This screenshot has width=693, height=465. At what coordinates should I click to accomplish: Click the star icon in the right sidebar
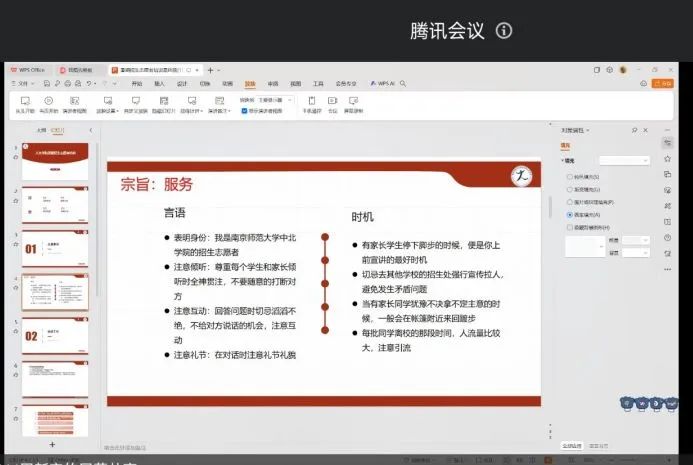pyautogui.click(x=667, y=159)
